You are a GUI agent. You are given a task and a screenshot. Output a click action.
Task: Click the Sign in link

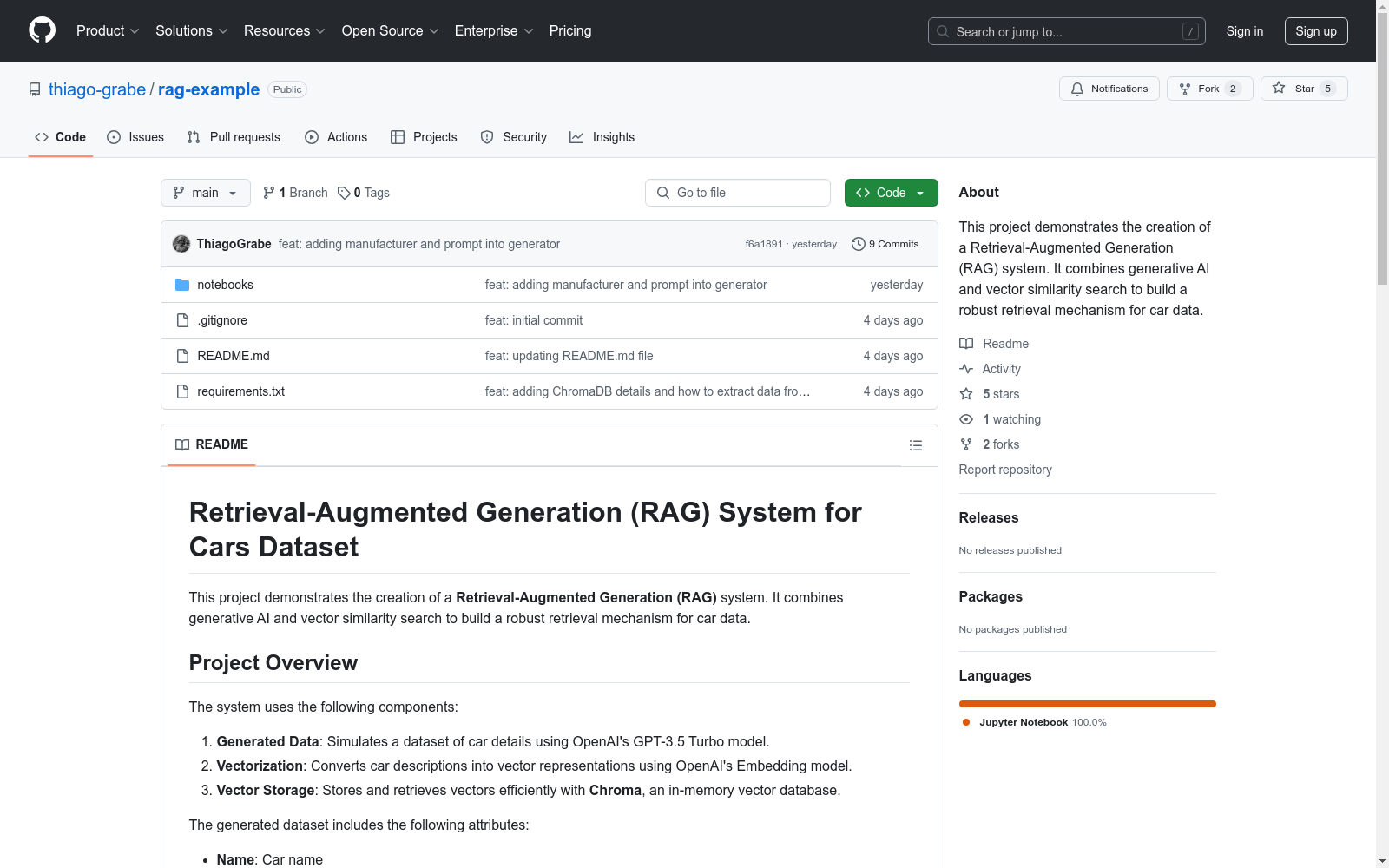[x=1244, y=31]
